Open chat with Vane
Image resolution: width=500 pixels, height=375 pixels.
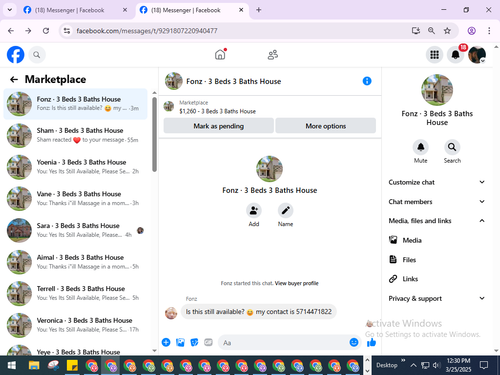(75, 199)
